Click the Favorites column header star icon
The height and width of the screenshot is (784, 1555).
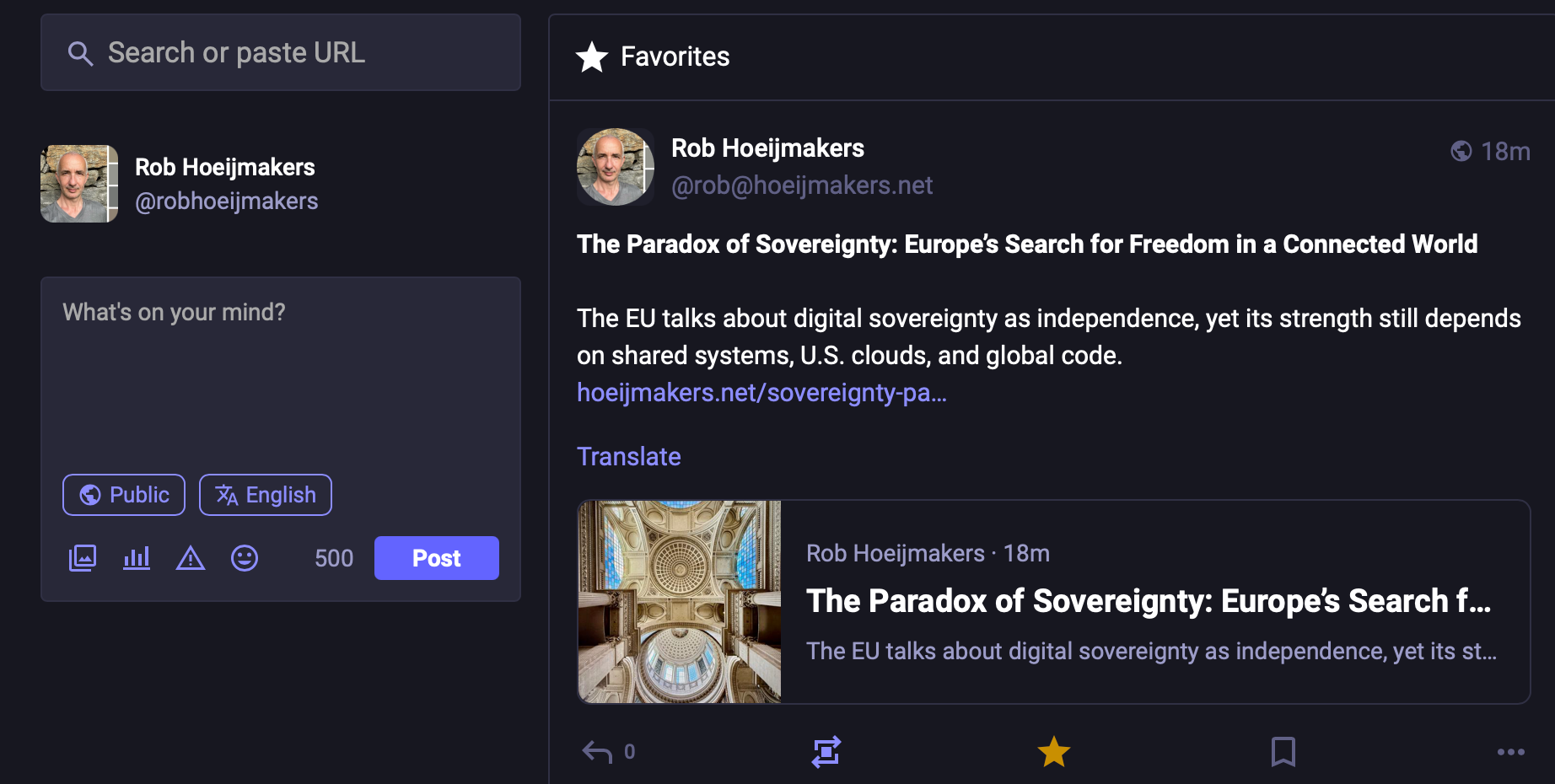[x=592, y=56]
